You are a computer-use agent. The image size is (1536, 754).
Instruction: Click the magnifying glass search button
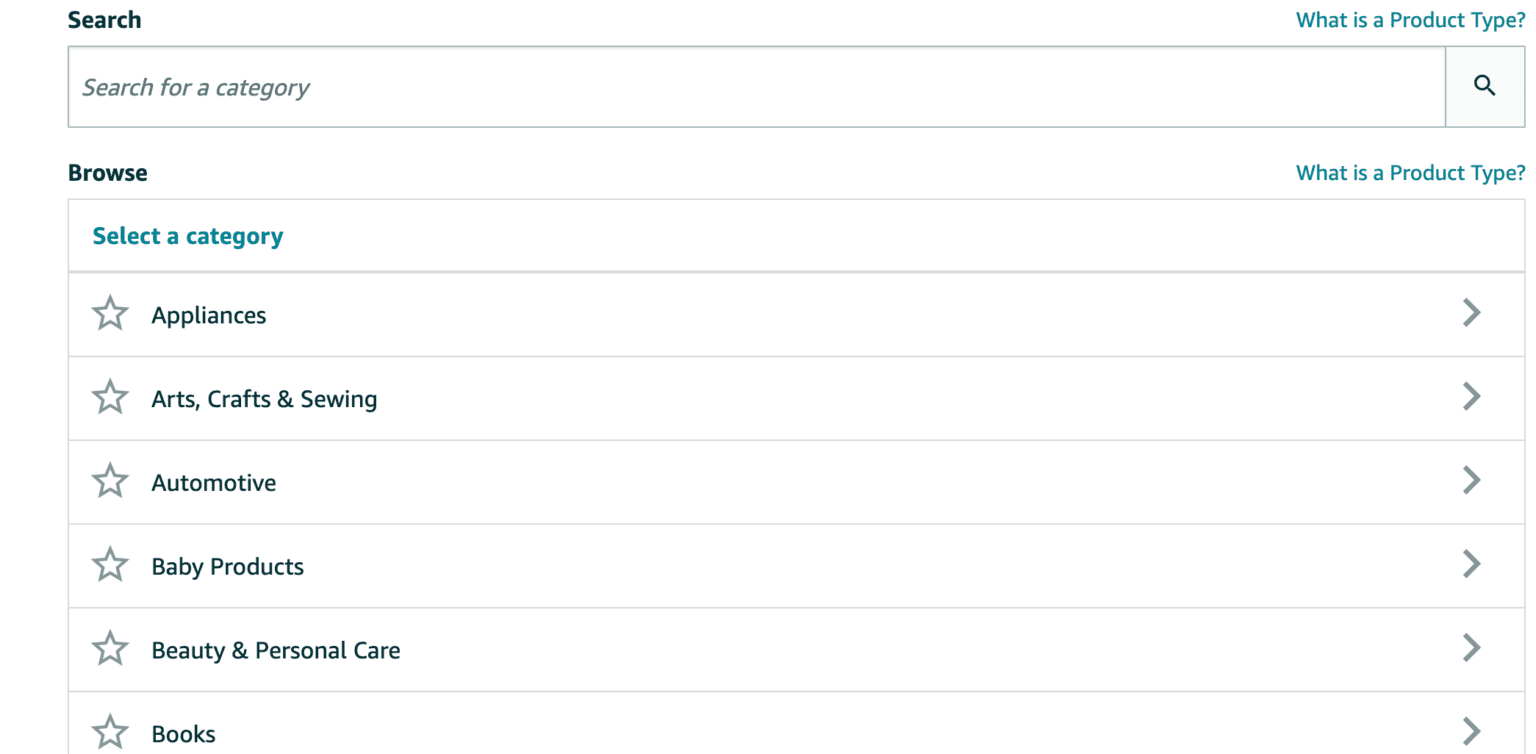(x=1484, y=87)
